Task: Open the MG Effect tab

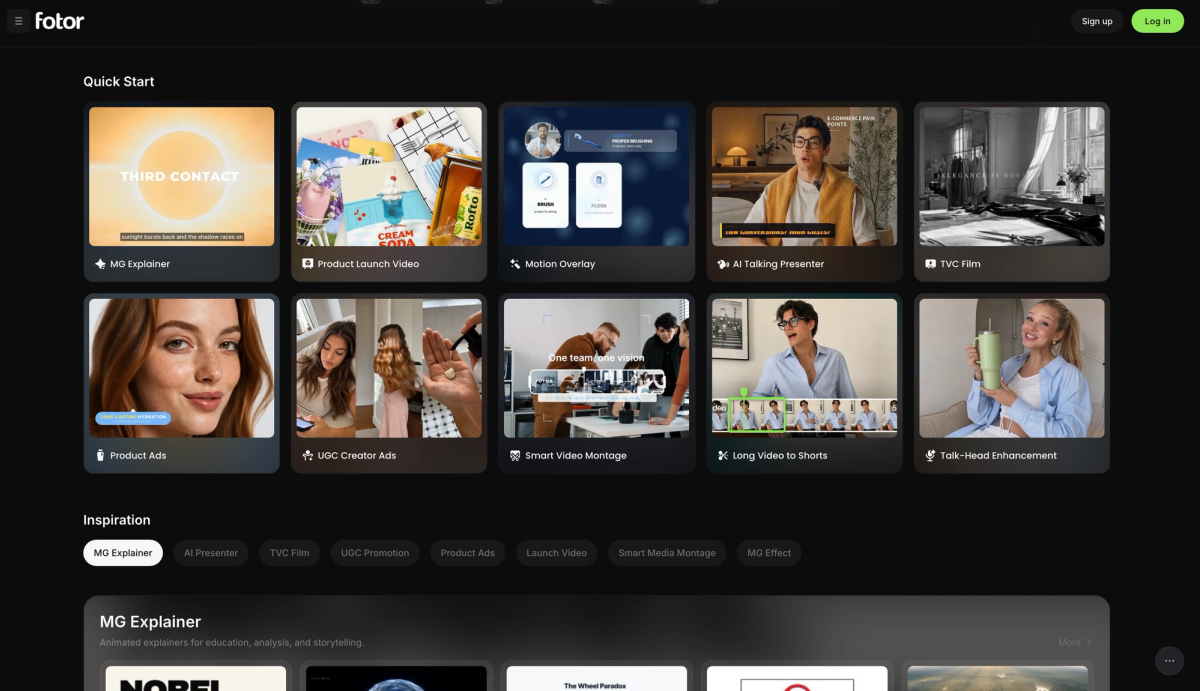Action: [769, 553]
